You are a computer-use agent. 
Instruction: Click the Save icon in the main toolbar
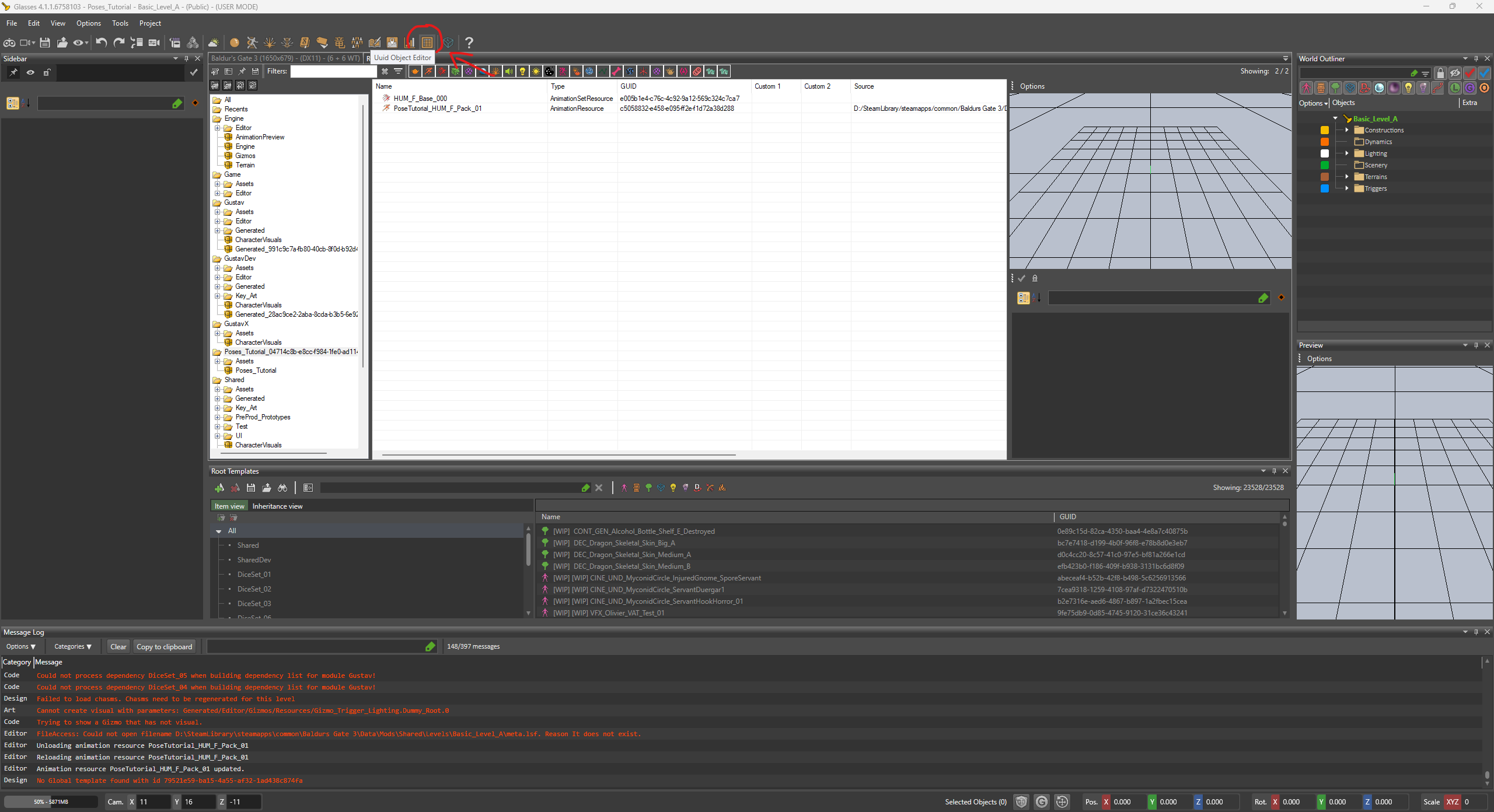(x=45, y=43)
